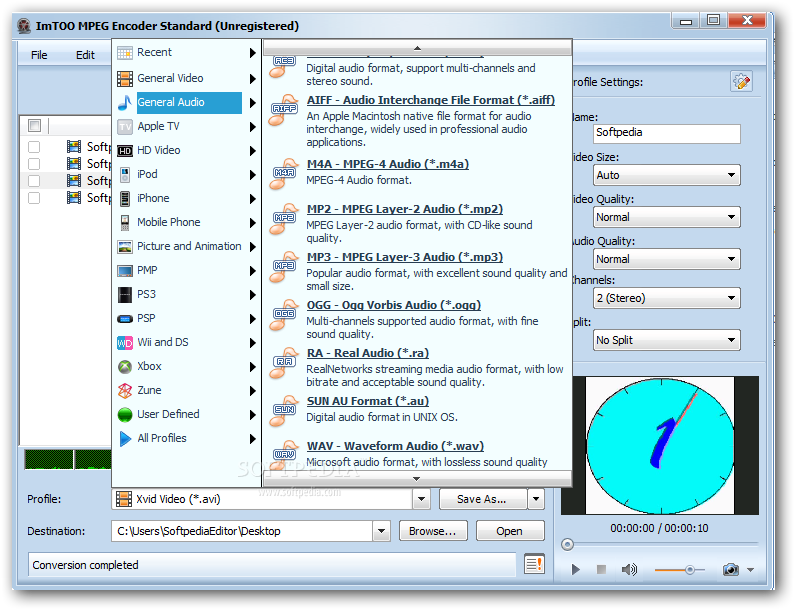Image resolution: width=795 pixels, height=610 pixels.
Task: Click the Save As button
Action: coord(483,499)
